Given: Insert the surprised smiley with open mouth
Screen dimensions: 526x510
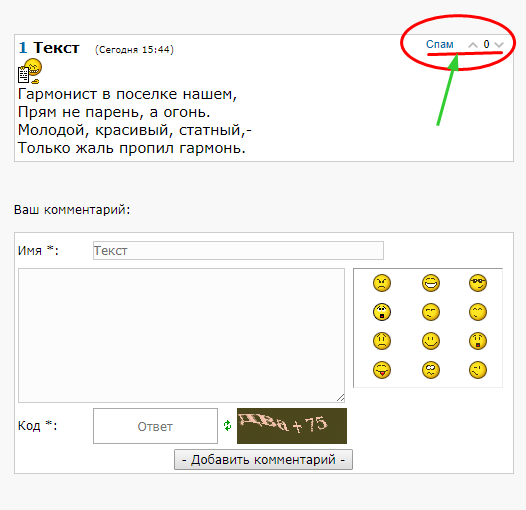Looking at the screenshot, I should point(478,341).
